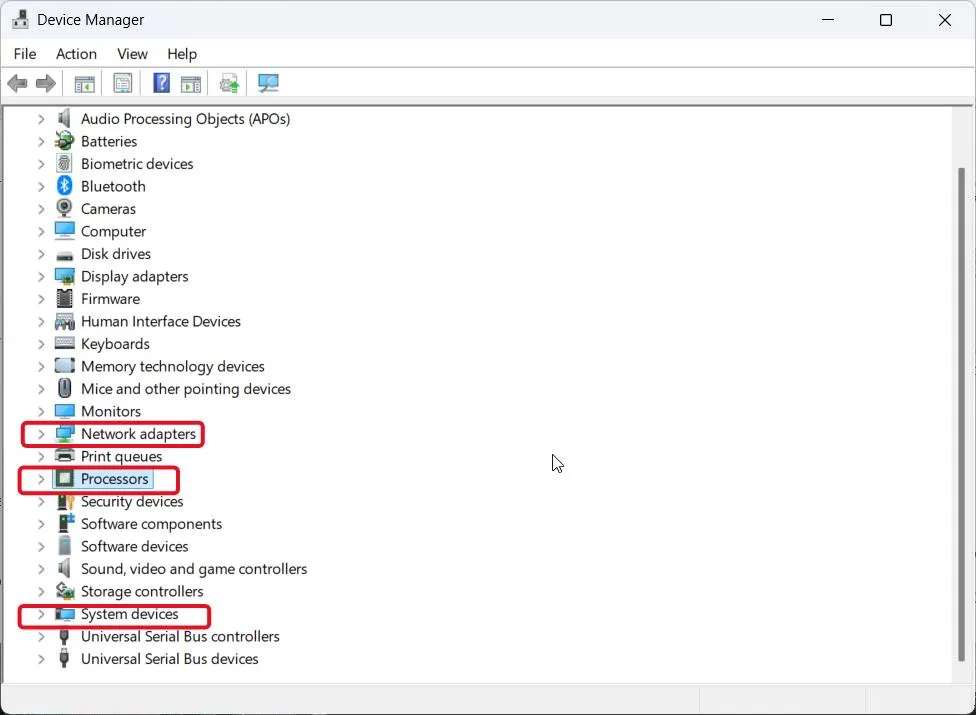
Task: Select Universal Serial Bus controllers item
Action: click(x=180, y=637)
